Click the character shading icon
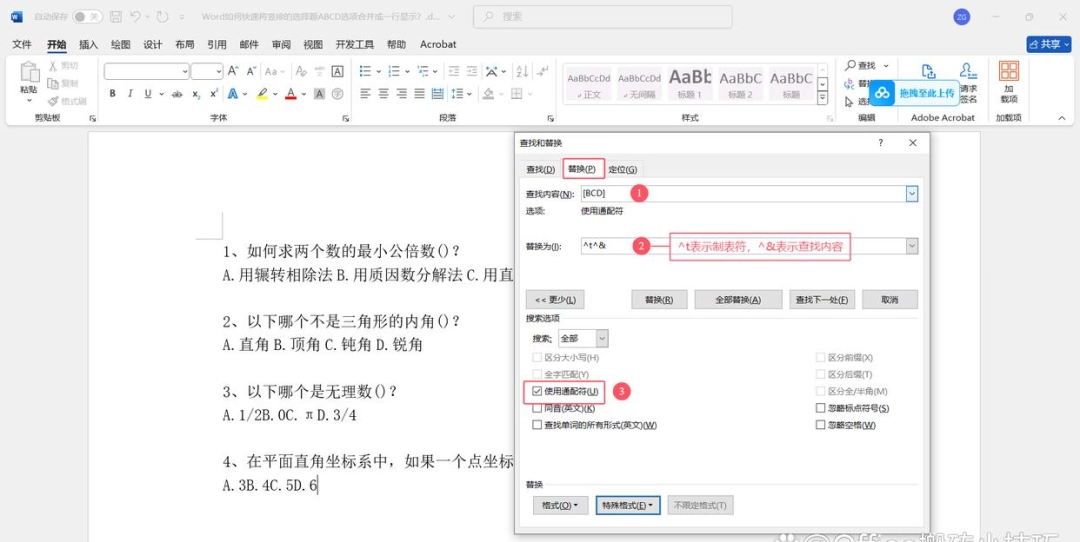This screenshot has width=1080, height=542. (320, 94)
